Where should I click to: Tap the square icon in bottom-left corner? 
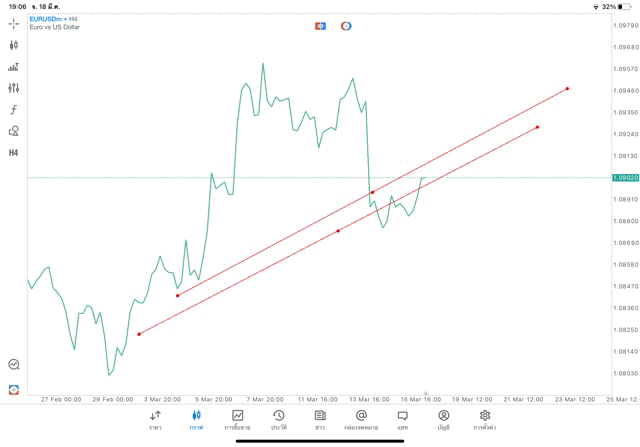coord(14,389)
